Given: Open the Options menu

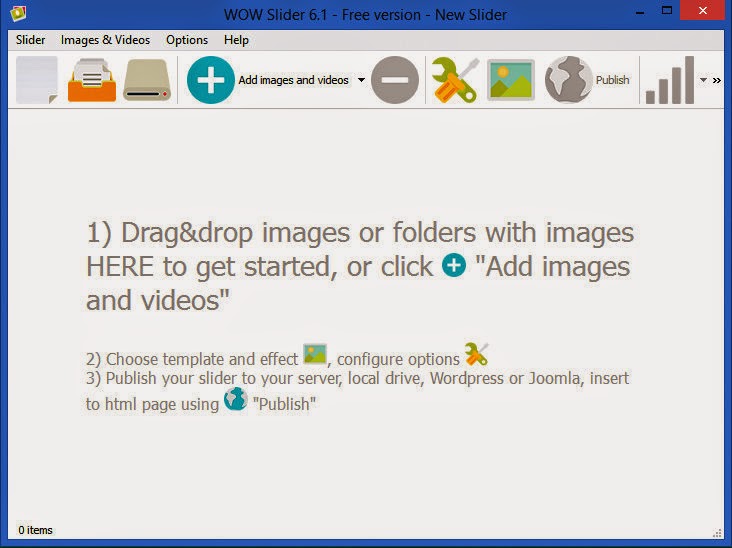Looking at the screenshot, I should (187, 40).
